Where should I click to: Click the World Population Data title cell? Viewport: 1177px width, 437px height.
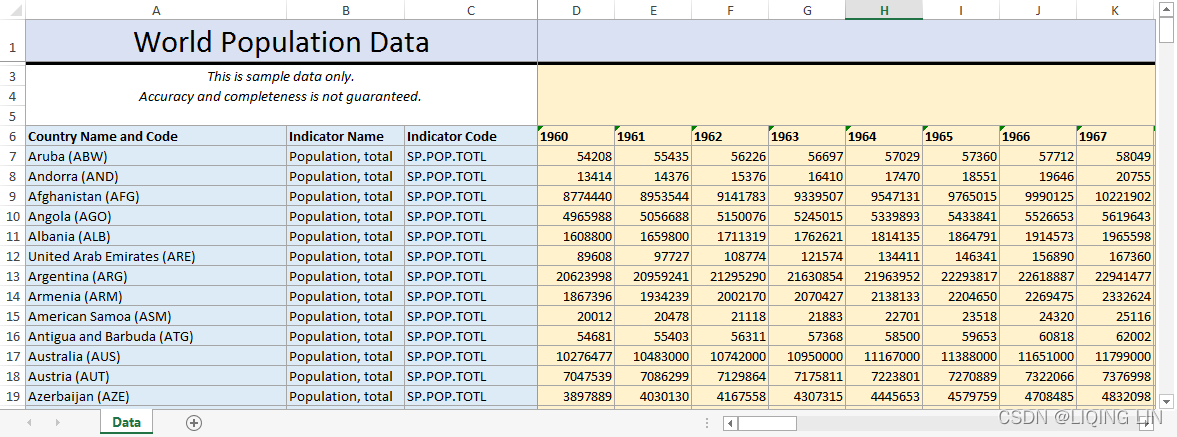point(281,41)
